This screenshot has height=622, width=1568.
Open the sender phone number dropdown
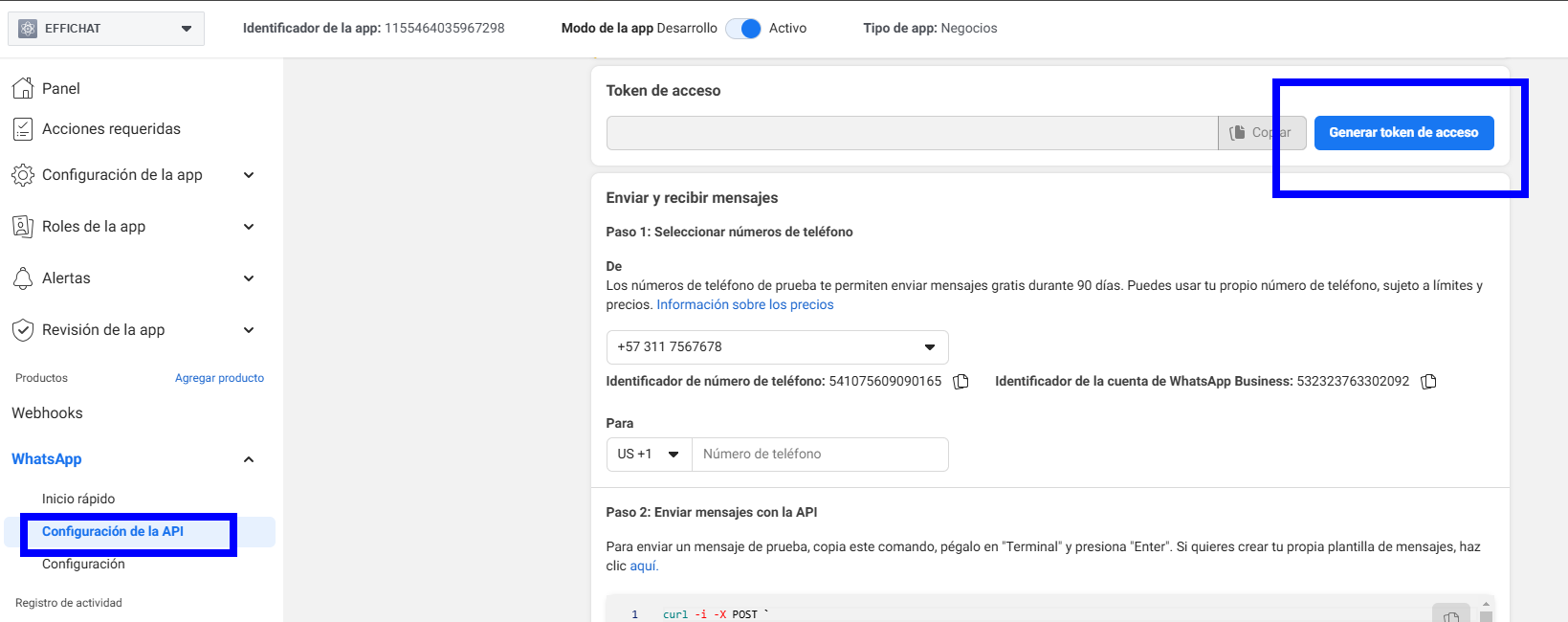(x=777, y=347)
